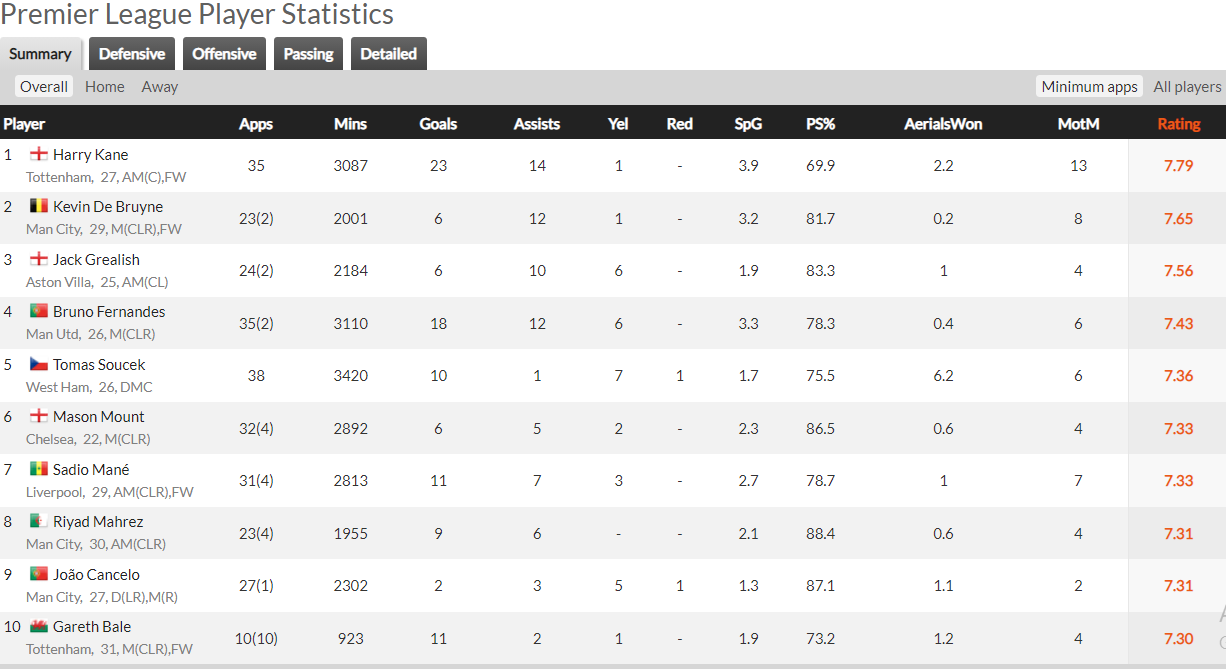Click the Belgium flag beside Kevin De Bruyne
Viewport: 1226px width, 669px height.
click(39, 206)
